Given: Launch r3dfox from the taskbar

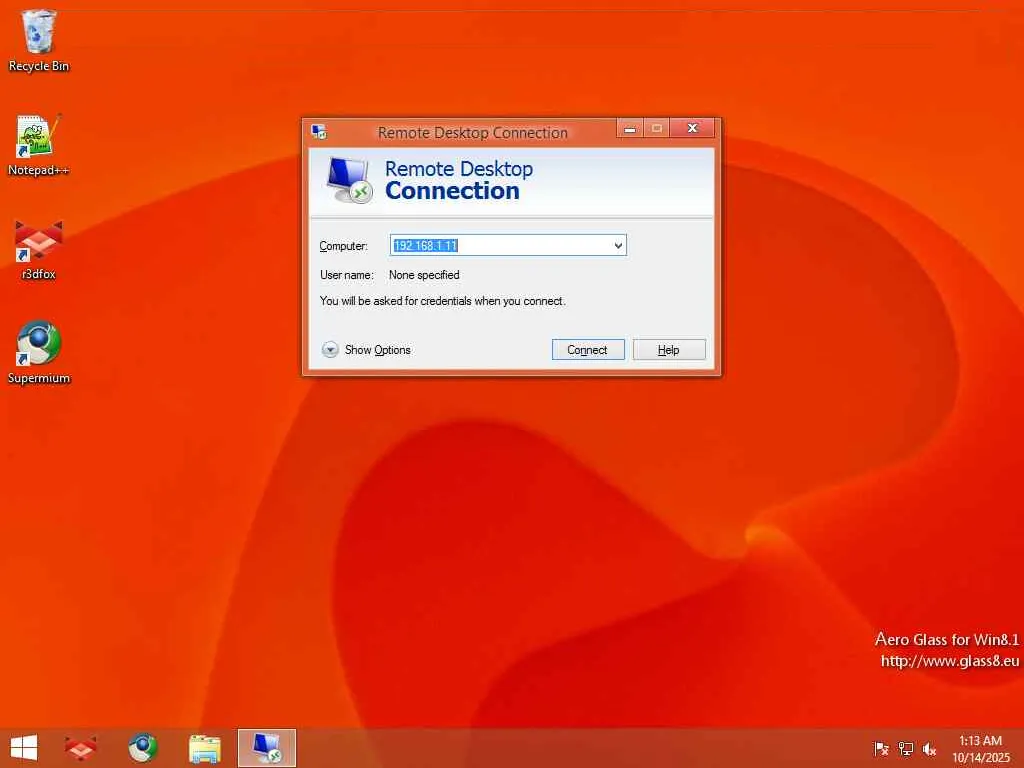Looking at the screenshot, I should click(x=81, y=748).
